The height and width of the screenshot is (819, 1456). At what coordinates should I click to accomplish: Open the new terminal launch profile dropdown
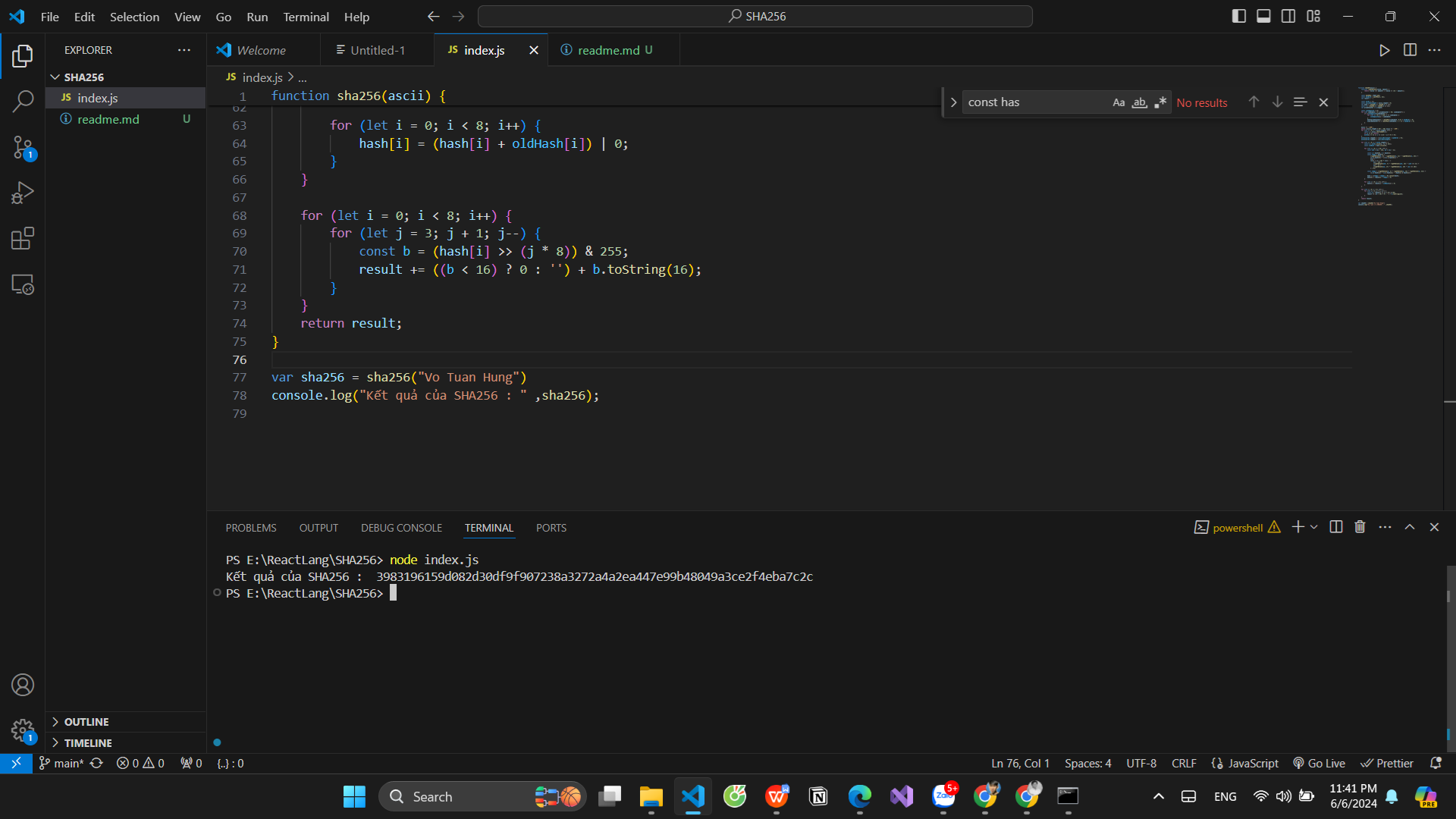pos(1314,527)
